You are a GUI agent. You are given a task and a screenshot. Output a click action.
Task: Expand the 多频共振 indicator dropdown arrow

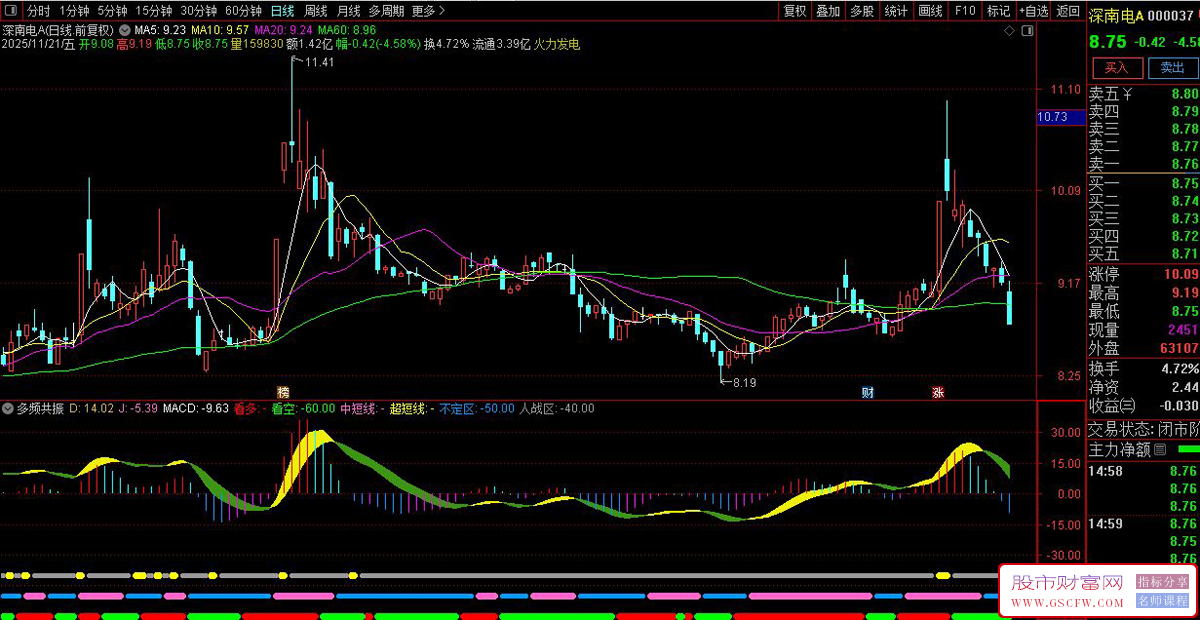coord(7,408)
